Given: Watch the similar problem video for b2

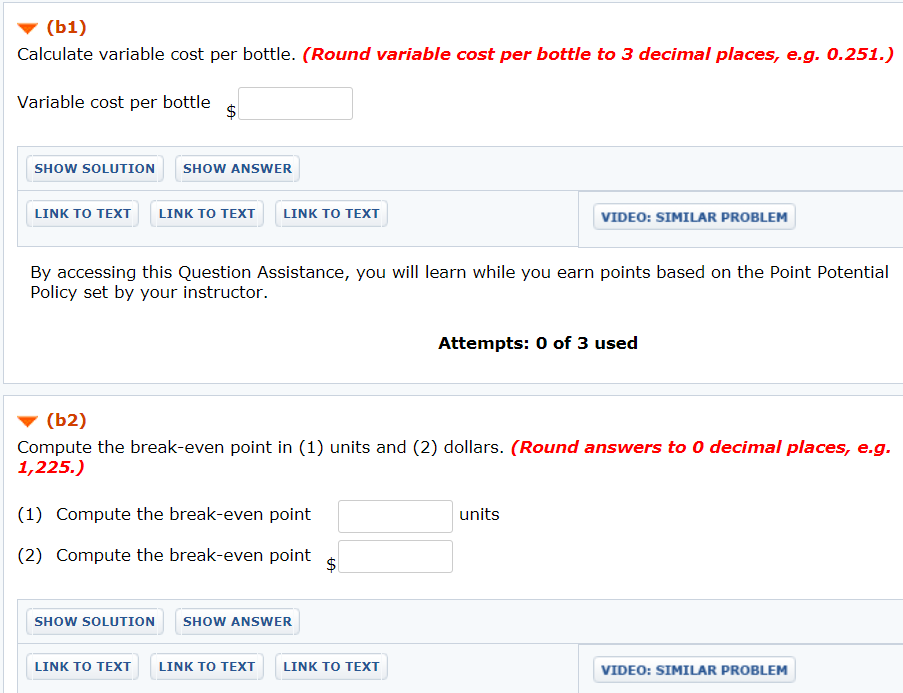Looking at the screenshot, I should 694,670.
